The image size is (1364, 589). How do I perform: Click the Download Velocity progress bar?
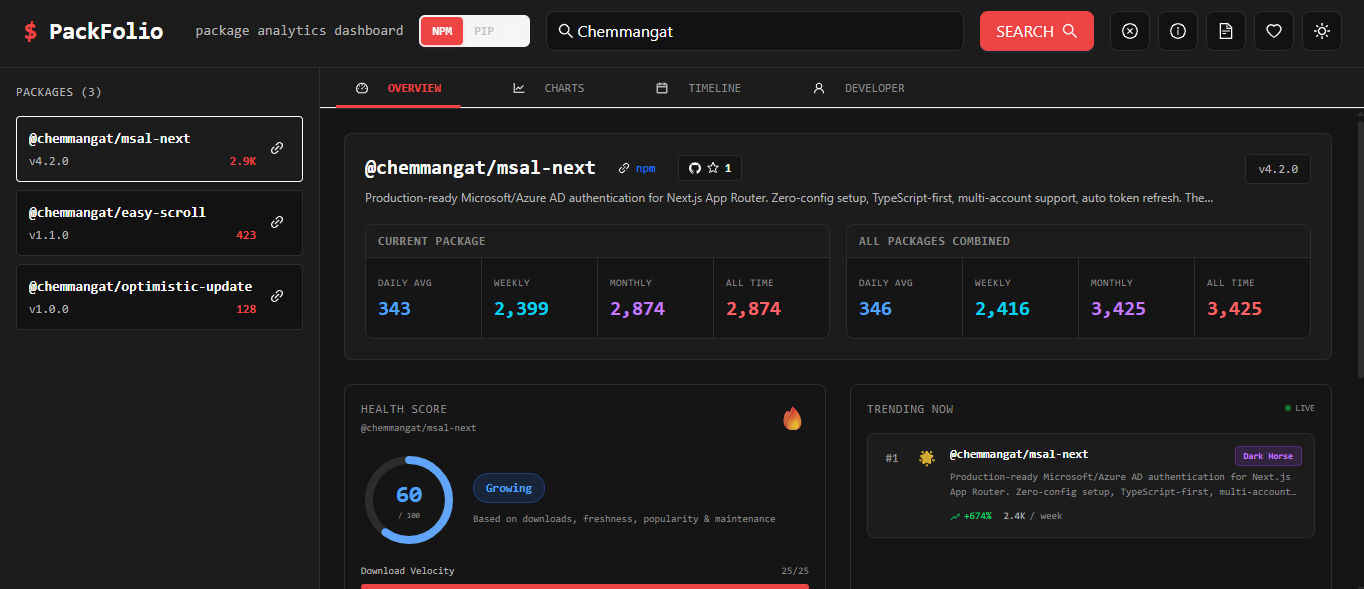pos(584,585)
